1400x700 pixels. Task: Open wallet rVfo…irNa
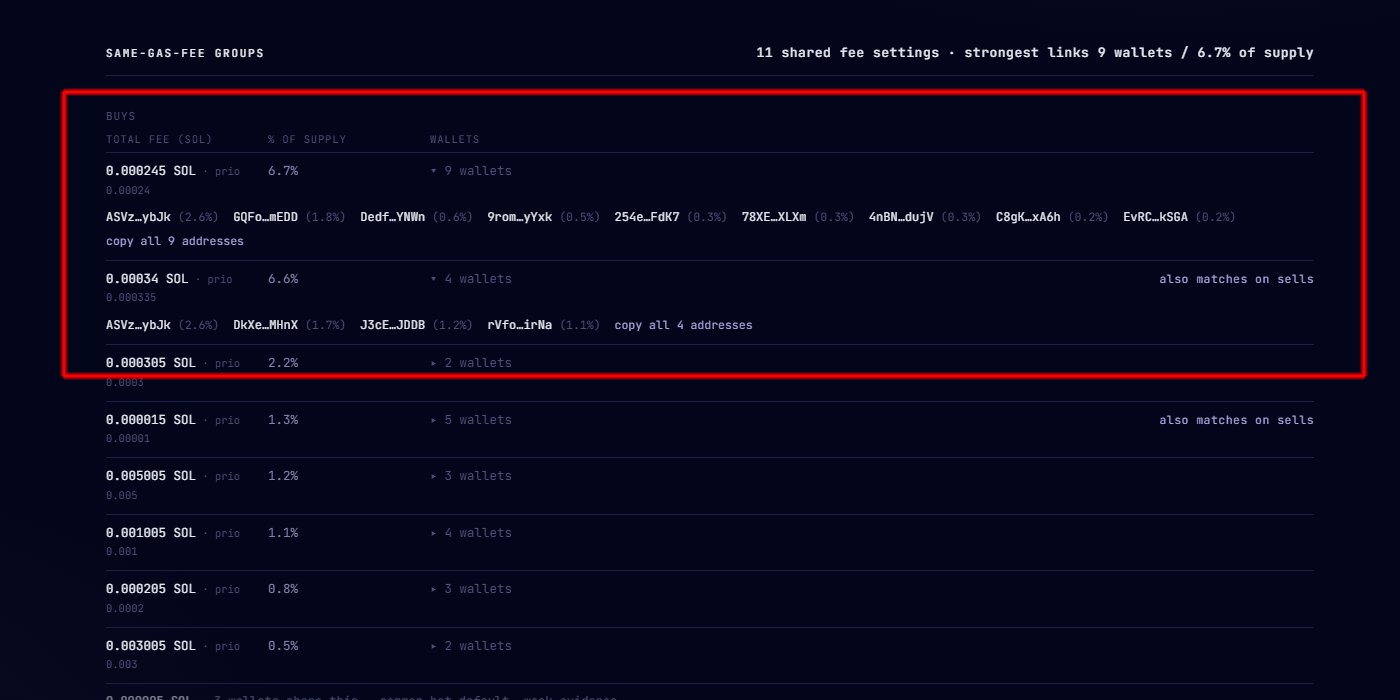(x=520, y=325)
